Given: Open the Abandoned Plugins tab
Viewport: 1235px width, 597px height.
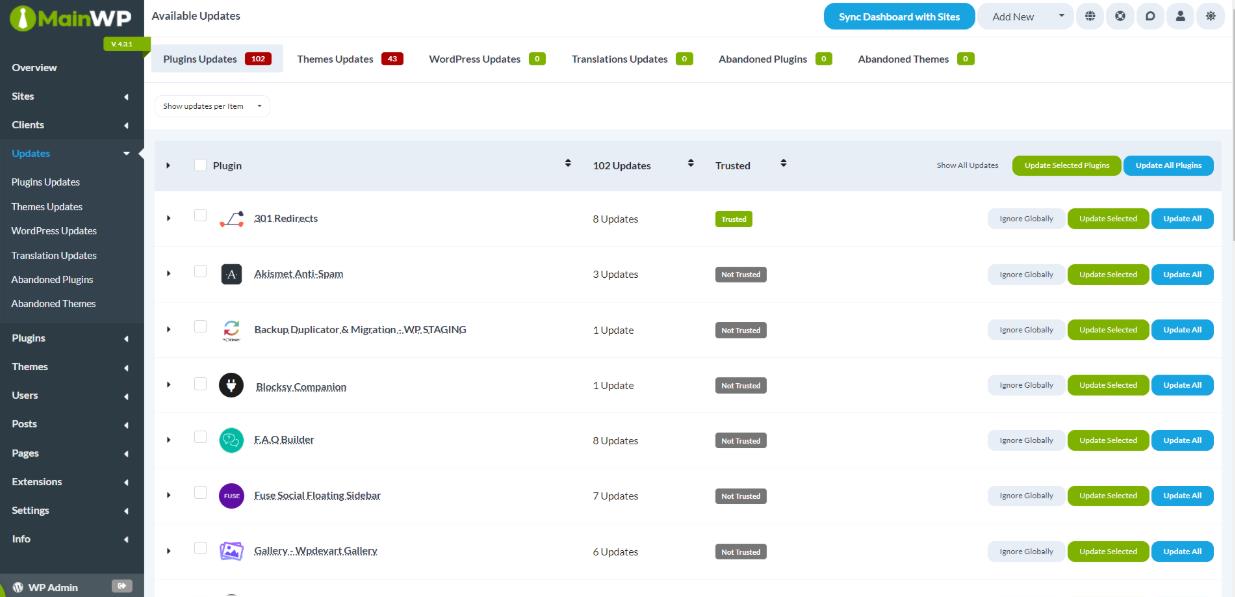Looking at the screenshot, I should (x=774, y=59).
